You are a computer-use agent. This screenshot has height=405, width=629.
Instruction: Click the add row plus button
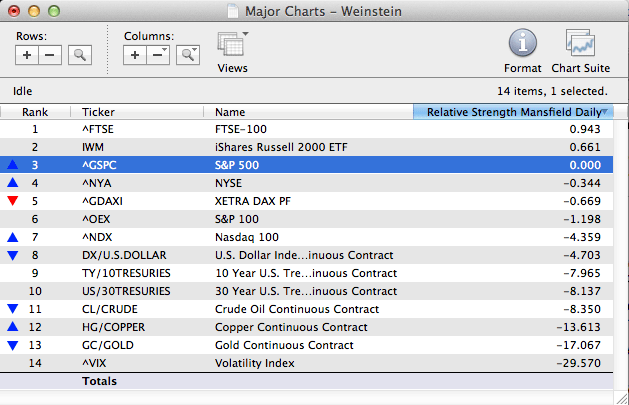pyautogui.click(x=27, y=55)
